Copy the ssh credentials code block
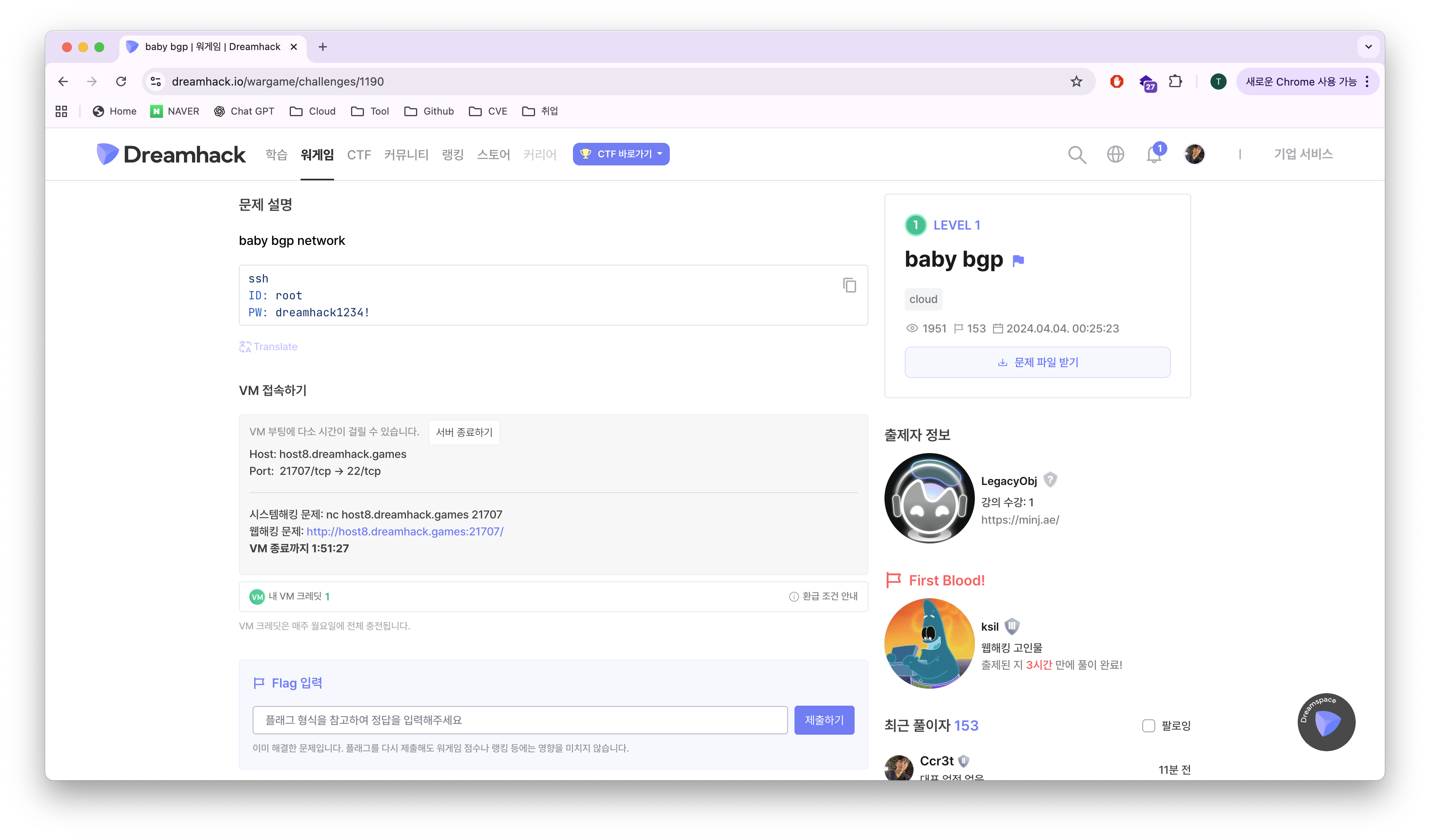The height and width of the screenshot is (840, 1430). [x=849, y=285]
